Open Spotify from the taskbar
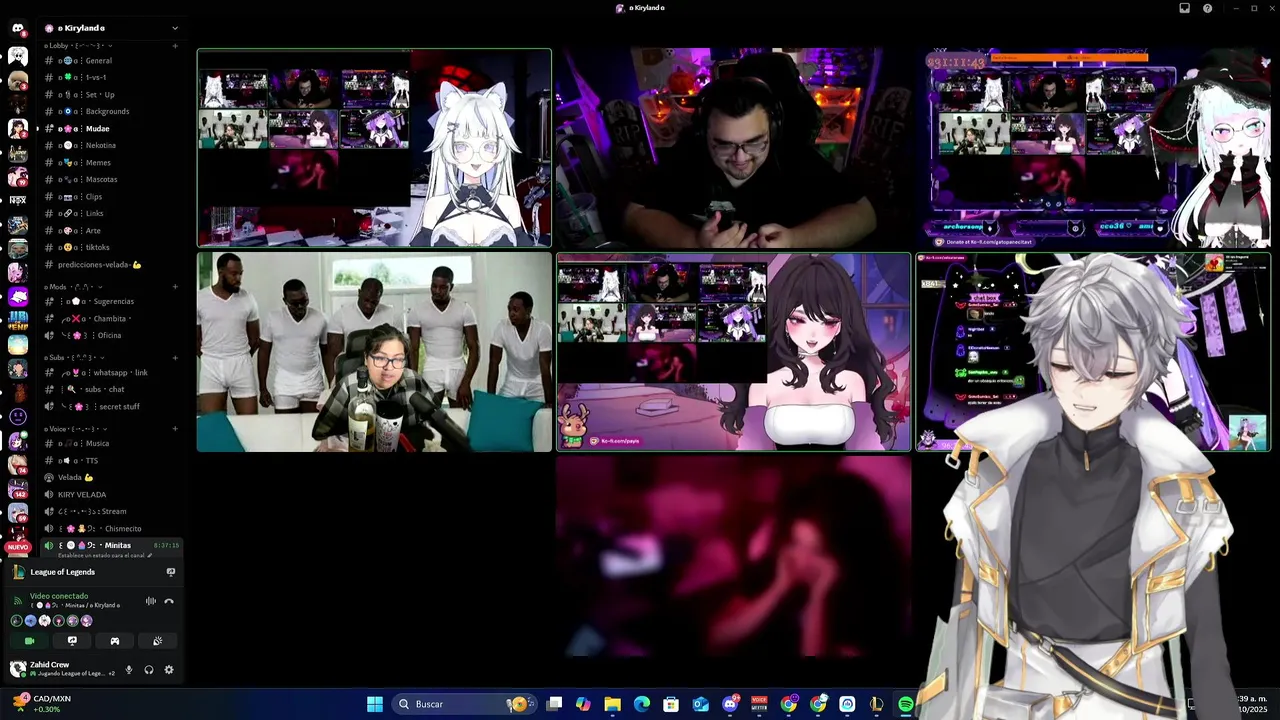1280x720 pixels. (905, 704)
